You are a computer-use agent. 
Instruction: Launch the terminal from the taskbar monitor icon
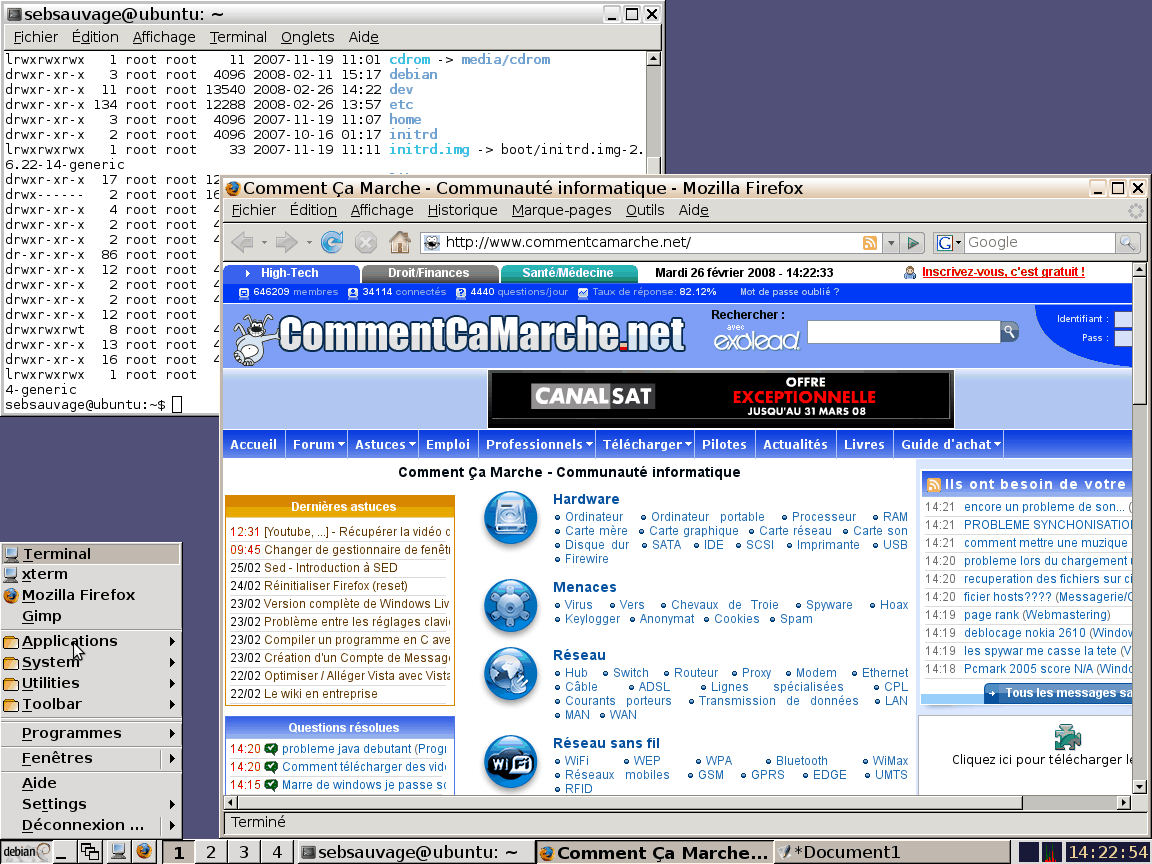point(118,852)
